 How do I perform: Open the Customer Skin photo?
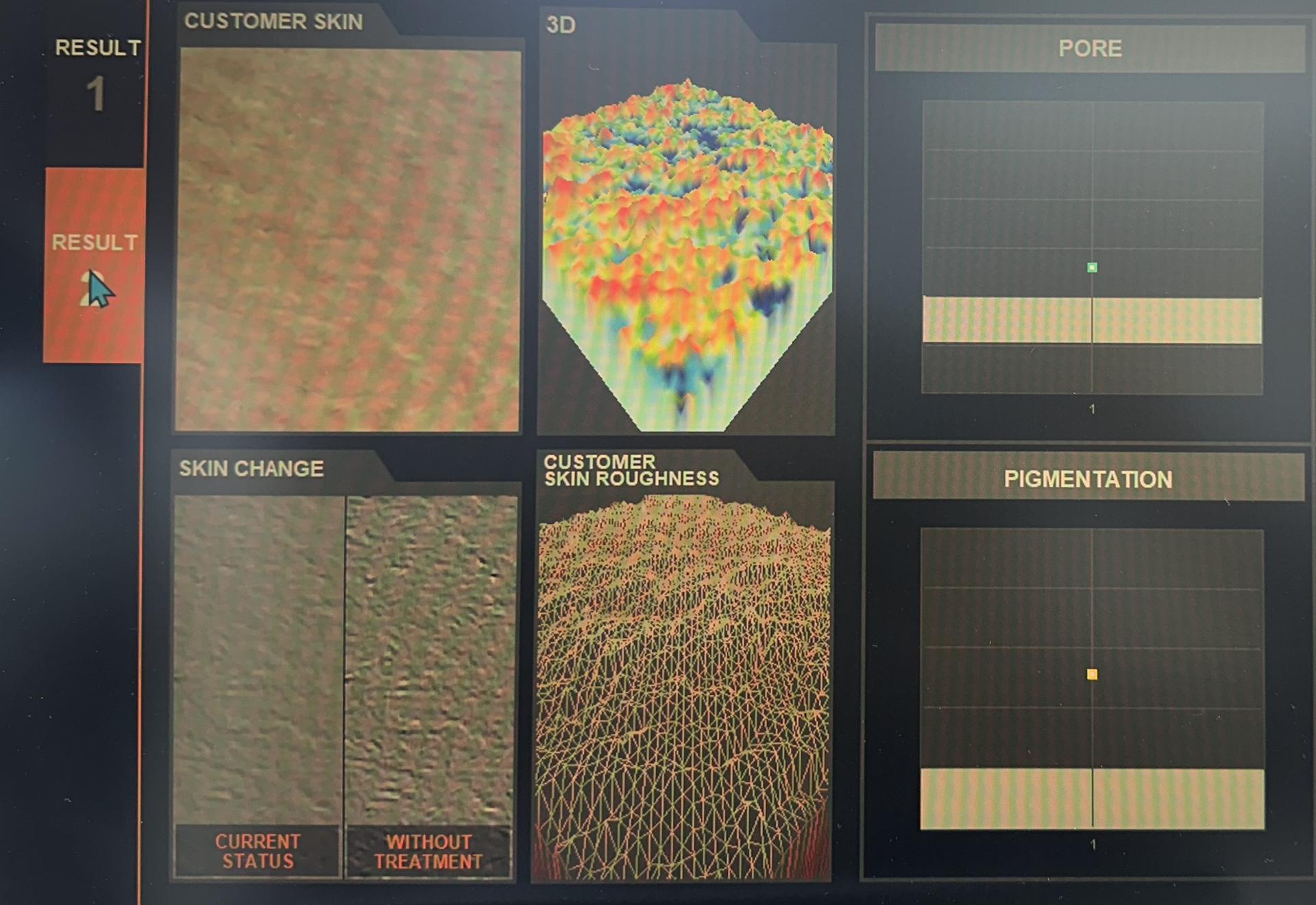click(348, 240)
